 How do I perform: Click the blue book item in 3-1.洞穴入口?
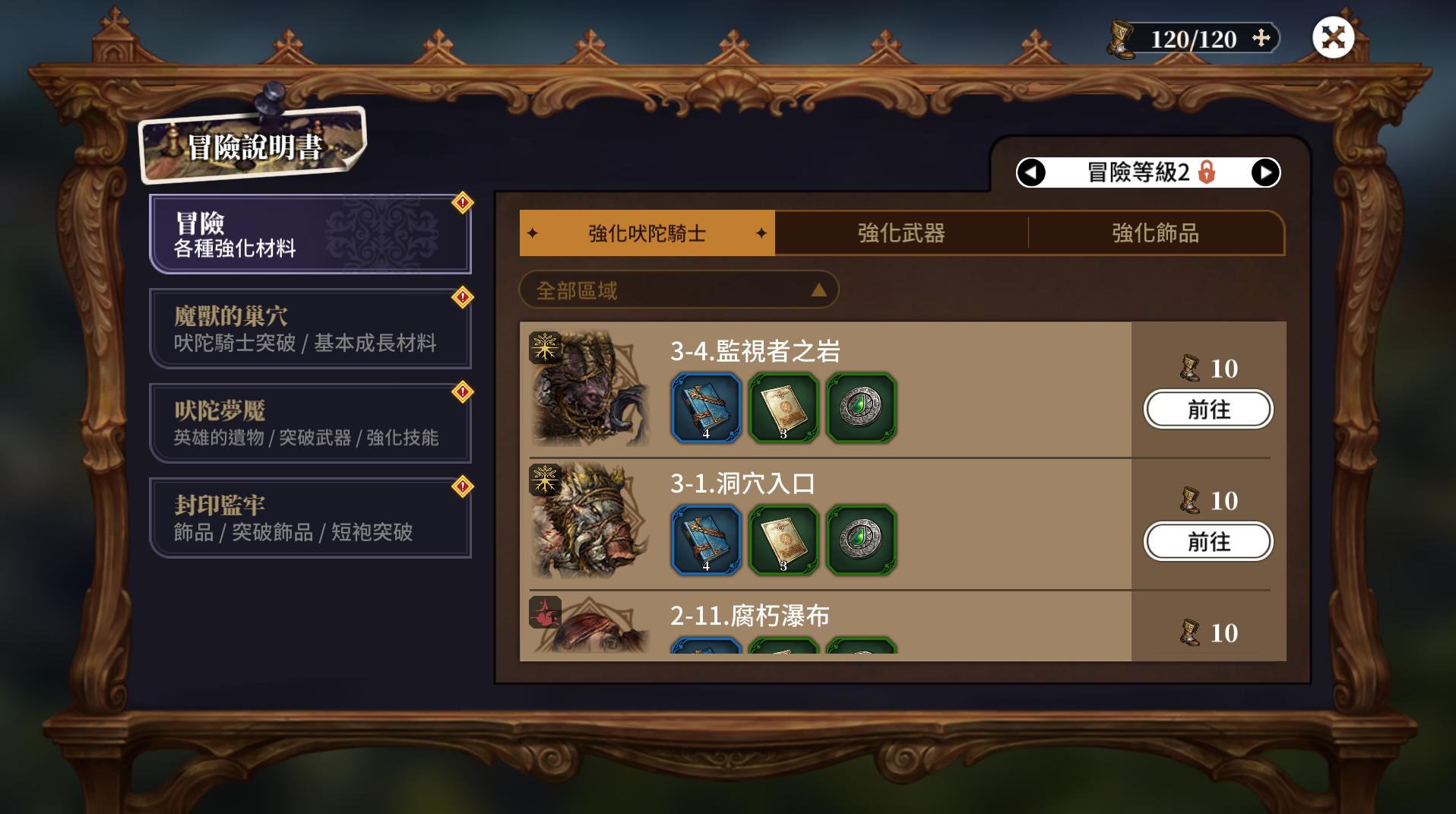point(705,540)
